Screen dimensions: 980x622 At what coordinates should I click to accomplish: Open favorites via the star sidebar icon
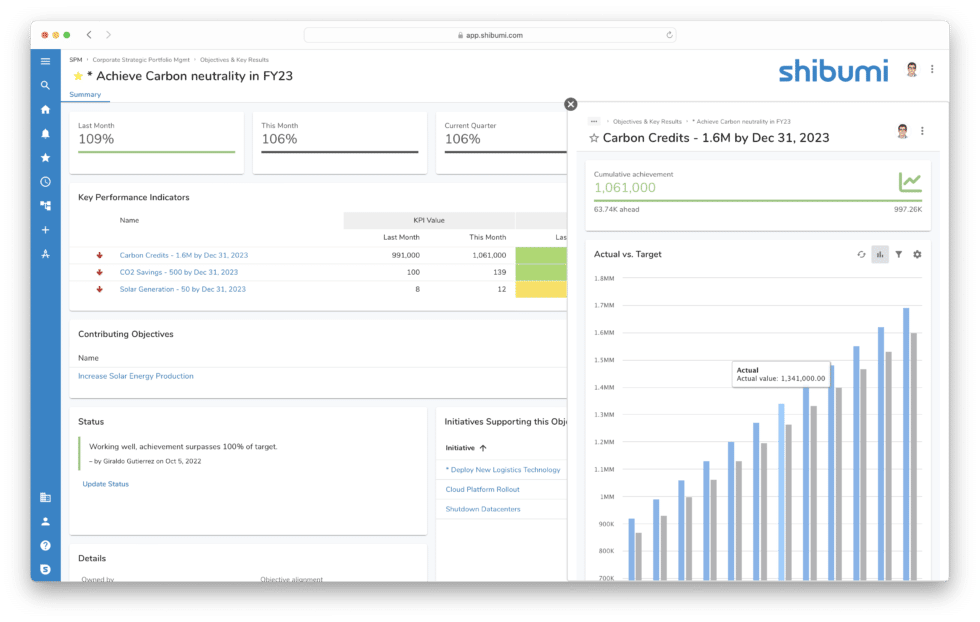pos(44,157)
